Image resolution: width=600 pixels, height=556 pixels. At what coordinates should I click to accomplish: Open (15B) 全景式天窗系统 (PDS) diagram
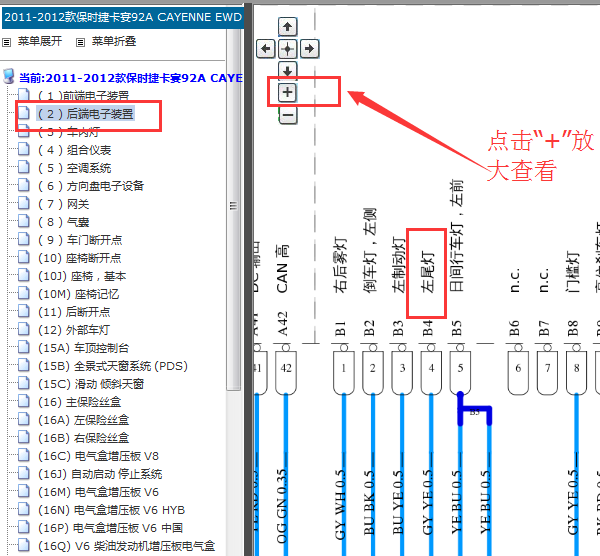point(113,366)
